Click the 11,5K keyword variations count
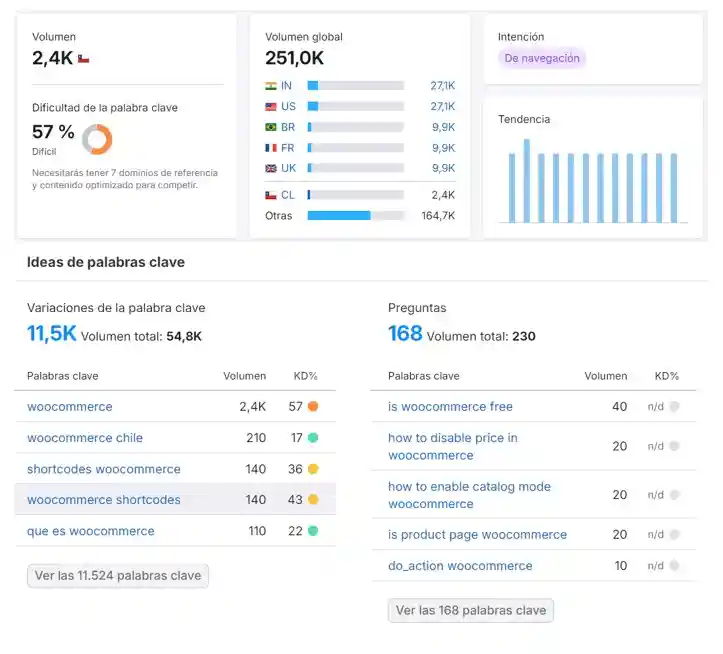 [x=51, y=334]
